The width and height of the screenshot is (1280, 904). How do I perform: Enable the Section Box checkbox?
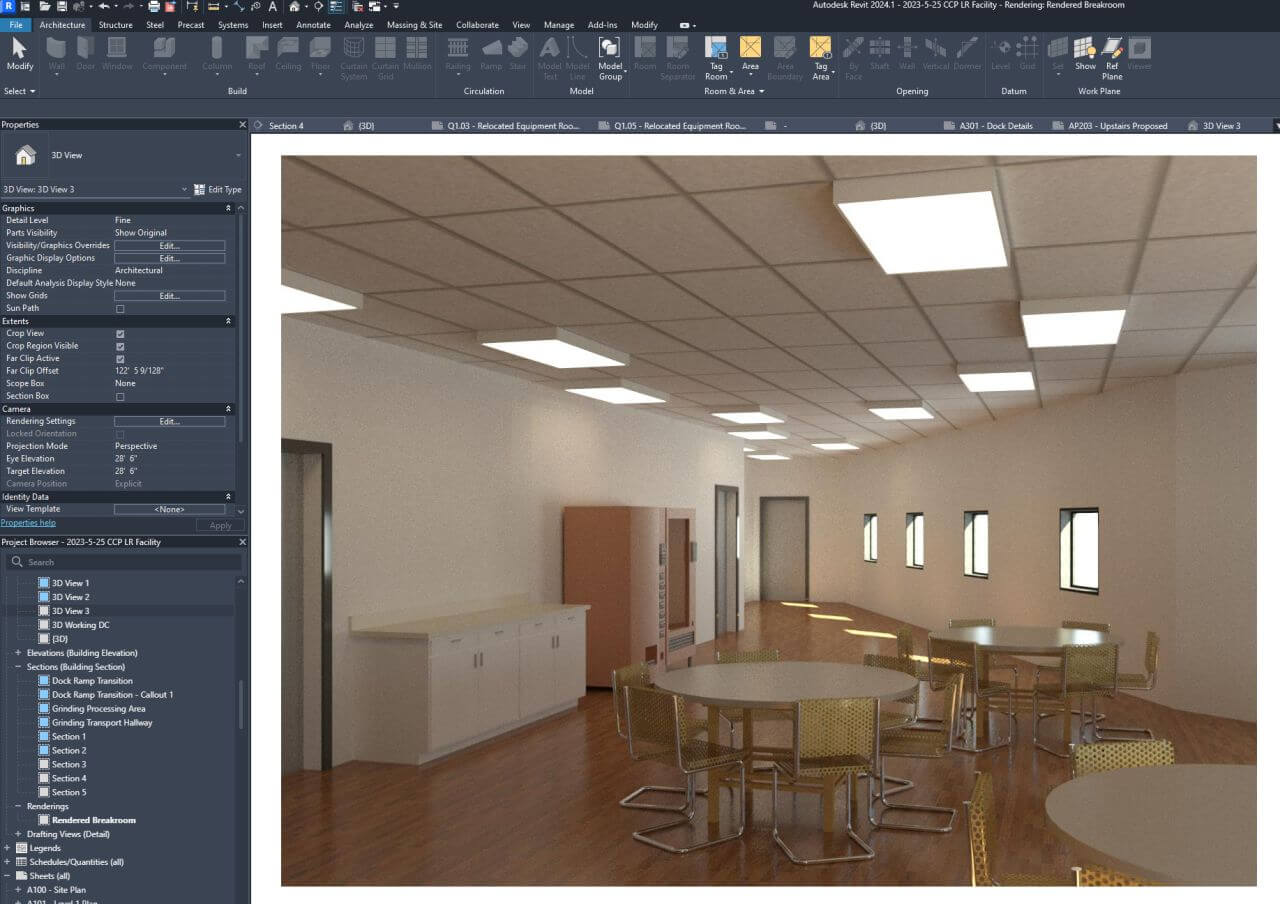click(x=120, y=397)
